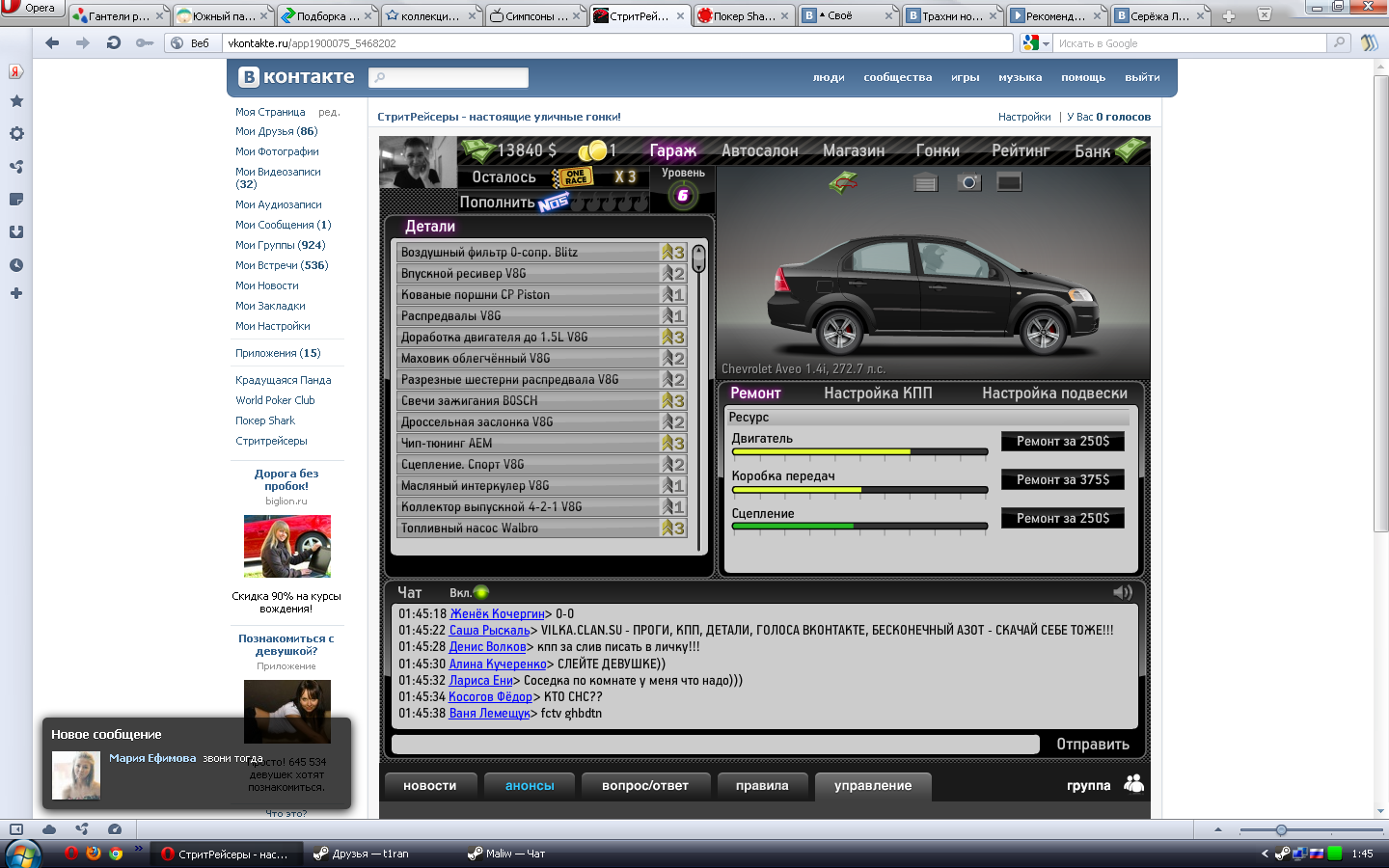
Task: Open Yandex panel in Opera sidebar
Action: 15,71
